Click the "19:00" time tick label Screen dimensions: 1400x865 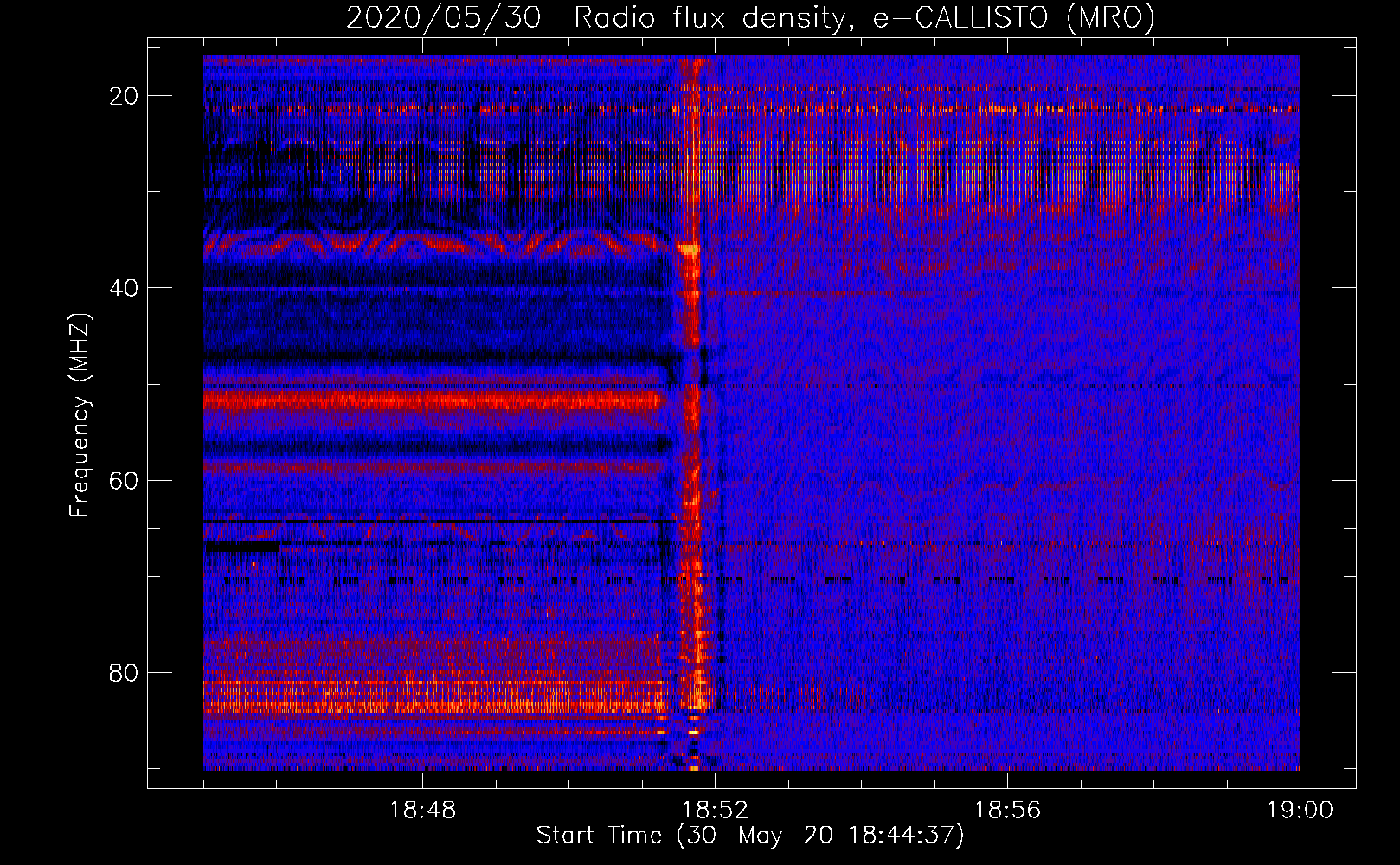coord(1300,811)
